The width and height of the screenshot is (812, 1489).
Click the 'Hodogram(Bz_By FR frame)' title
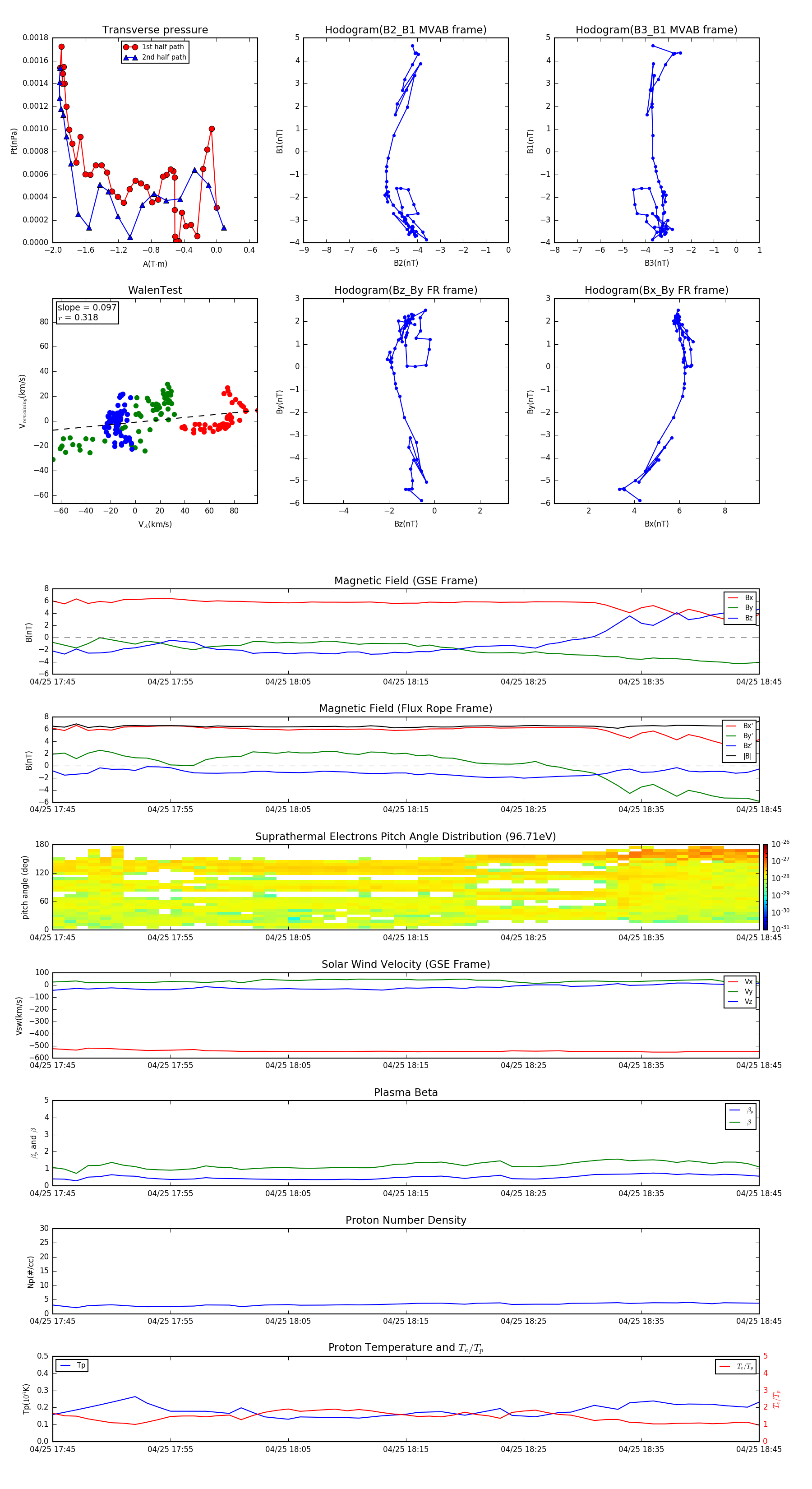(x=406, y=290)
